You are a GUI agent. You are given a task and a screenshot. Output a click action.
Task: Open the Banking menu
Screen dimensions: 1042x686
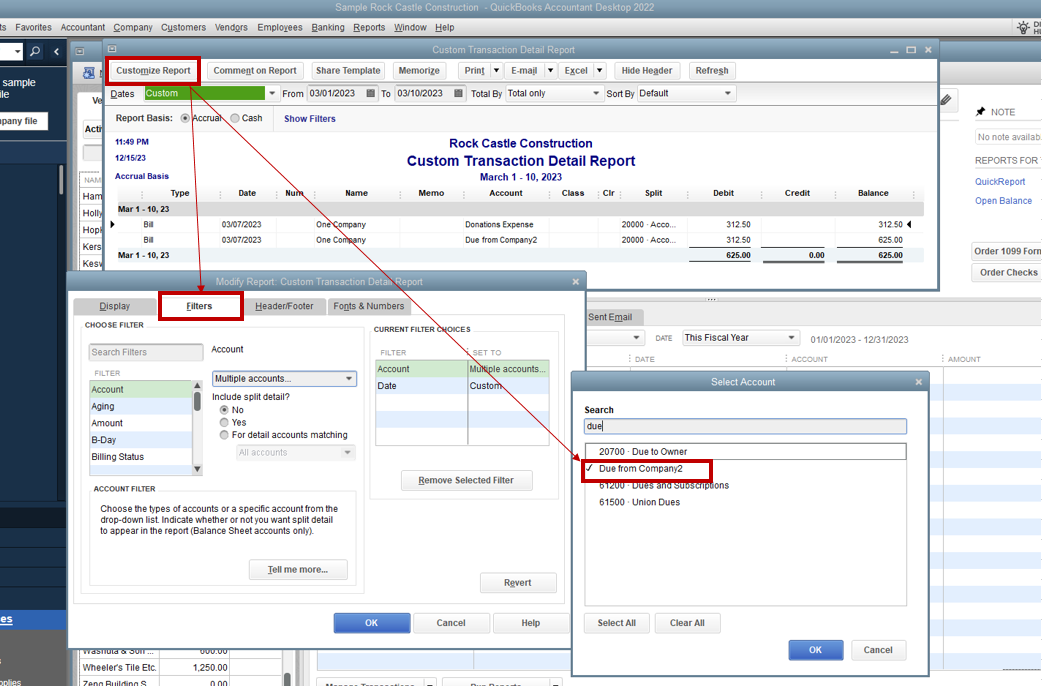[x=328, y=27]
